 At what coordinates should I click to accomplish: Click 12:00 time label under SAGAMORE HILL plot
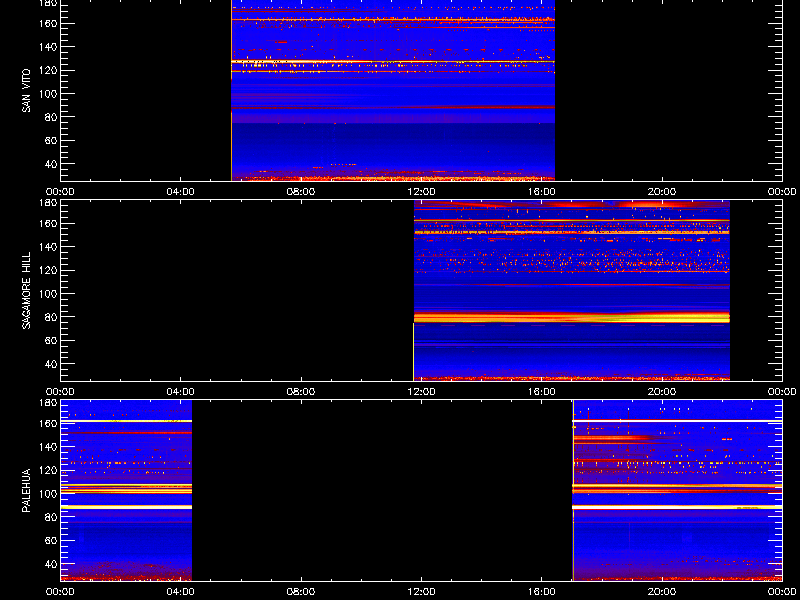pos(421,392)
